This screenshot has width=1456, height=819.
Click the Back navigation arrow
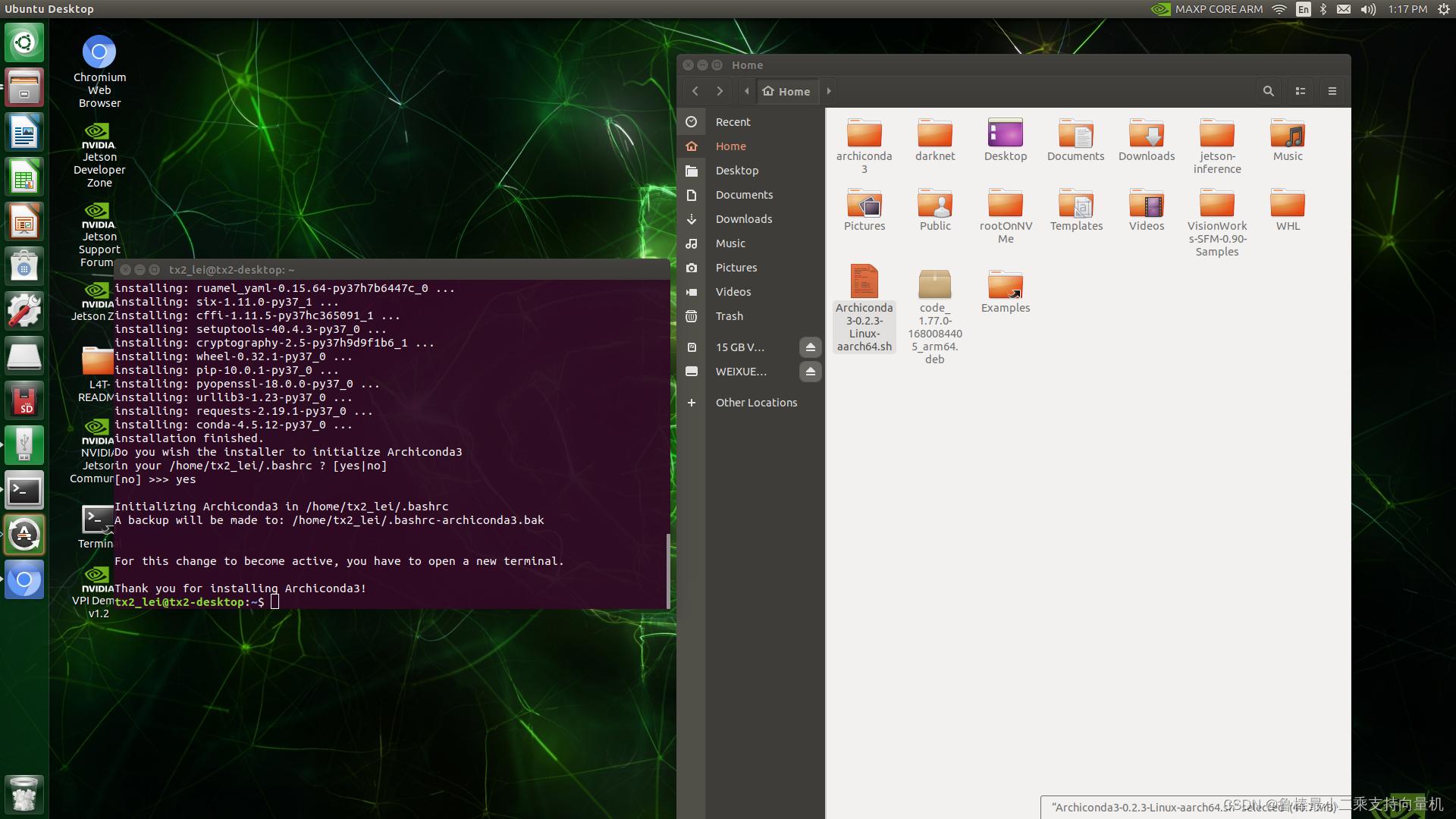point(695,91)
